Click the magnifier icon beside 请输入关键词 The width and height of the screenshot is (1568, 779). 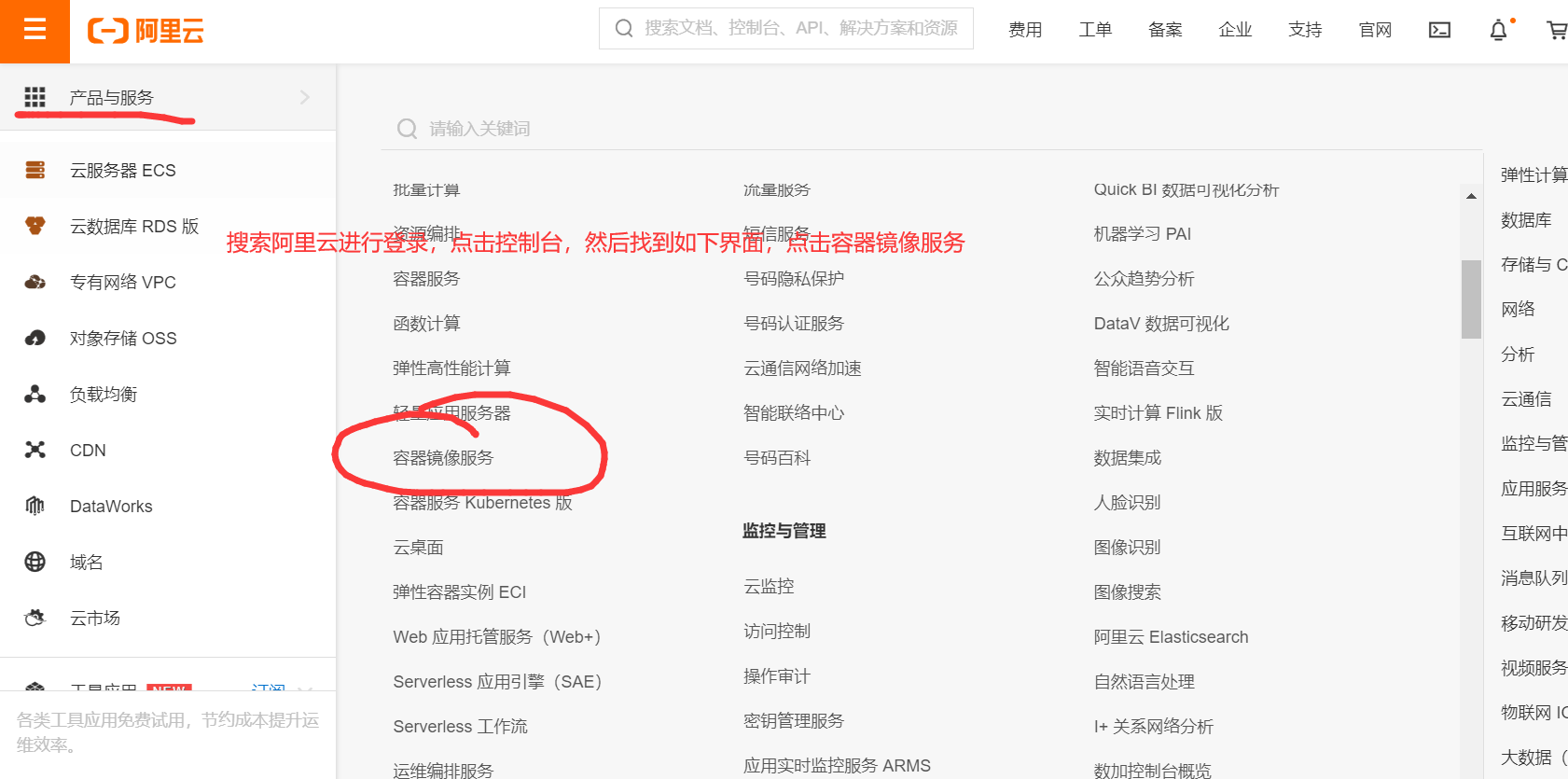[407, 128]
